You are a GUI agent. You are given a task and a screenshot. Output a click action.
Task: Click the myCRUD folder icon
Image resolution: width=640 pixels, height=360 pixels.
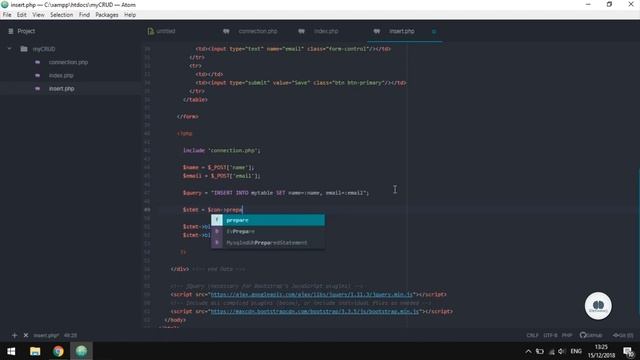click(x=24, y=49)
